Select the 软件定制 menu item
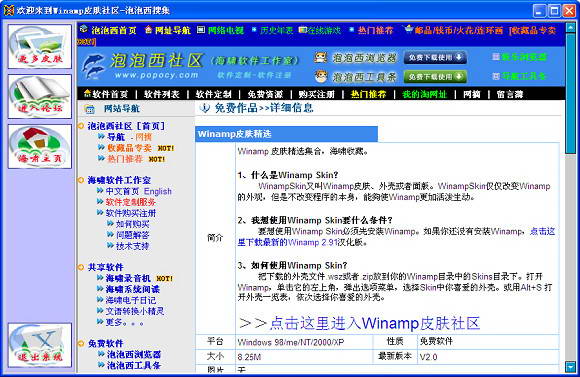This screenshot has width=580, height=377. [213, 94]
